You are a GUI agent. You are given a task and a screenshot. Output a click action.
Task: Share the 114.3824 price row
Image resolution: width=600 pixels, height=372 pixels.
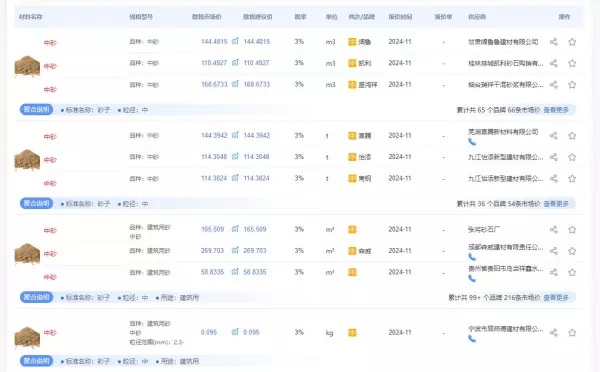coord(553,178)
